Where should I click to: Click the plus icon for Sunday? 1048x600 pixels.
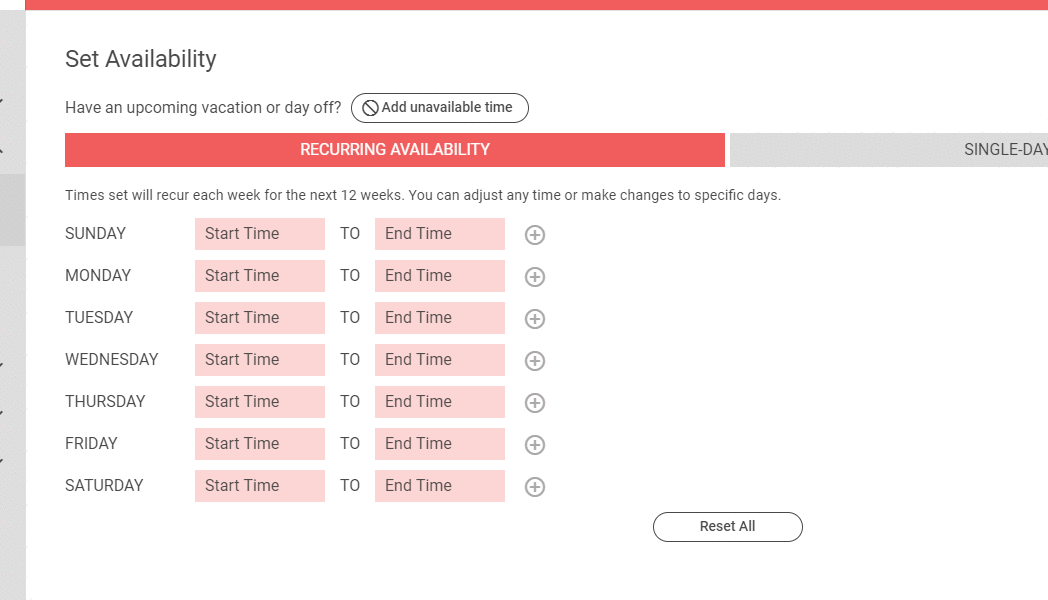[x=535, y=235]
